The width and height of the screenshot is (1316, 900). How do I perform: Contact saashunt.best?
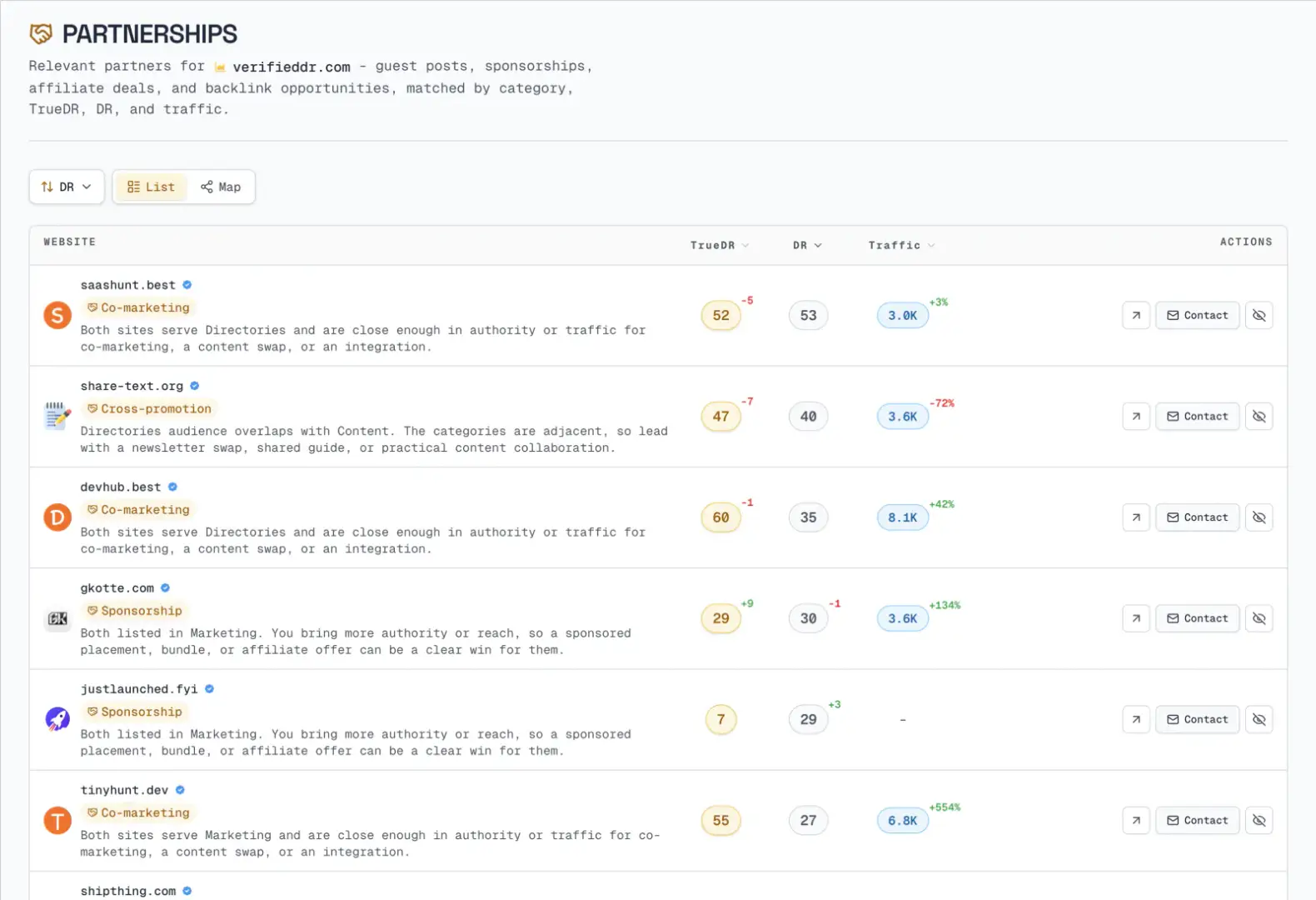(1197, 315)
